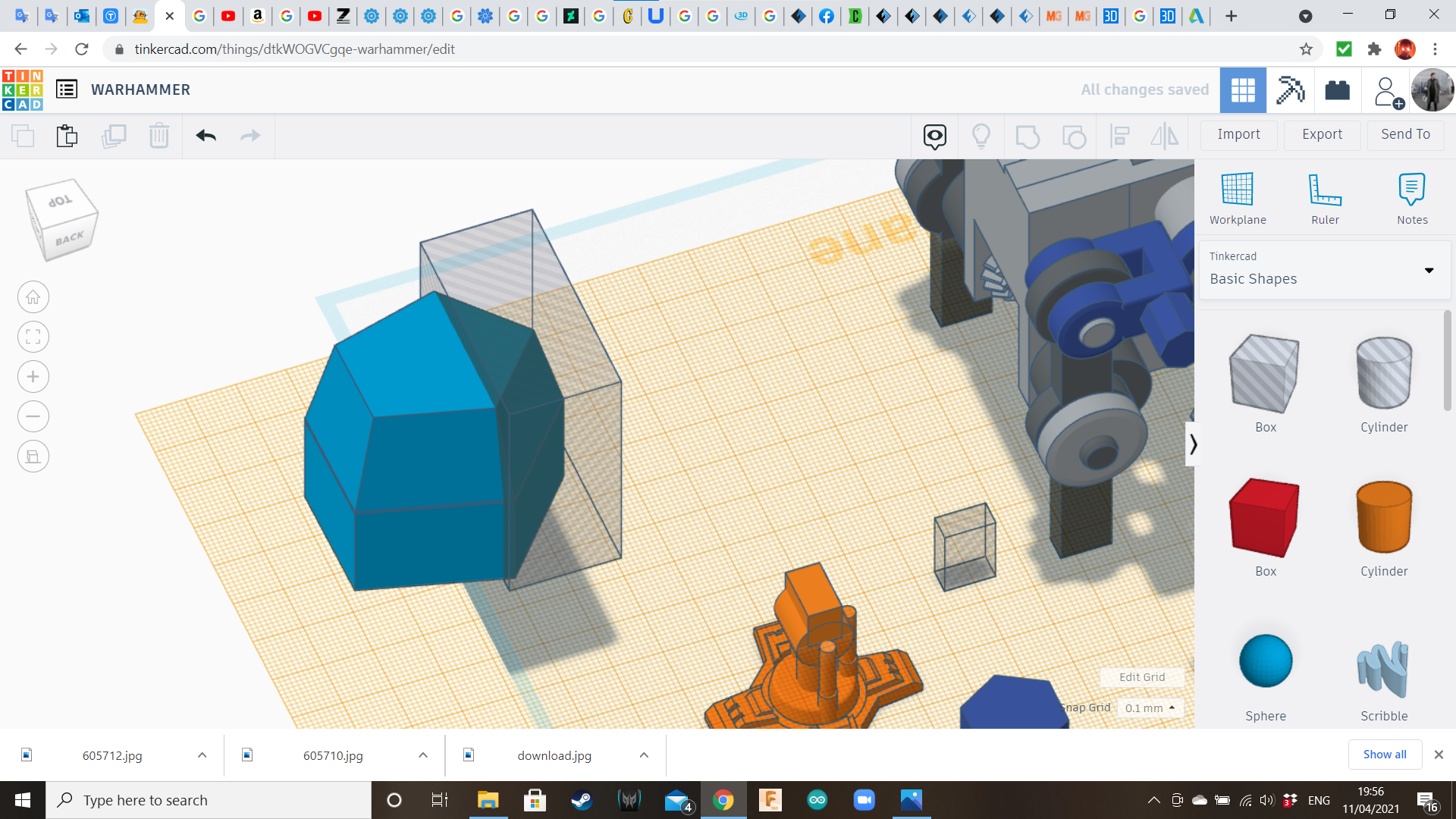Open the Export menu
This screenshot has height=819, width=1456.
tap(1322, 134)
